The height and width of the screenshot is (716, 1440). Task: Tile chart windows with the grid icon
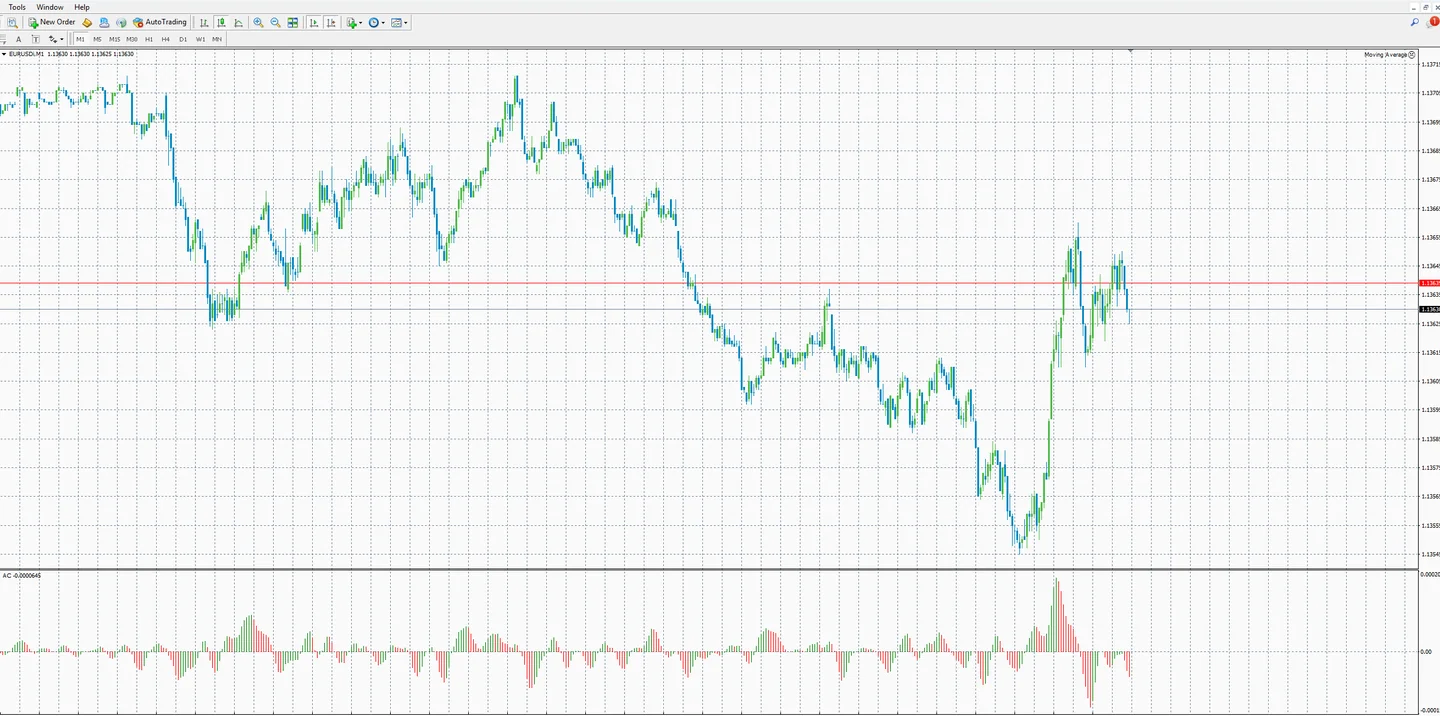293,22
